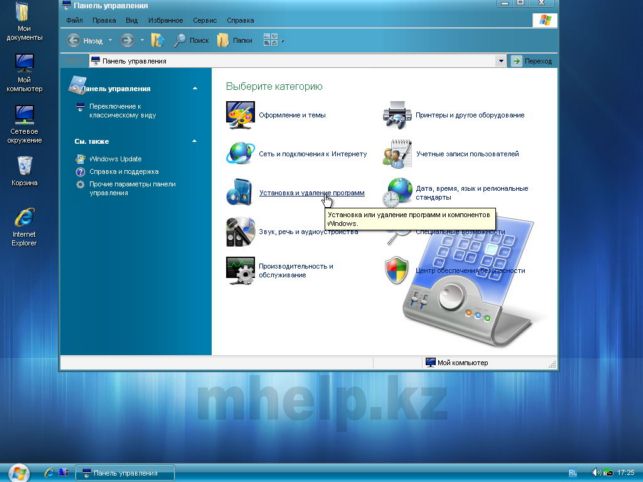643x482 pixels.
Task: Open the Performance and Maintenance gear icon
Action: (240, 270)
